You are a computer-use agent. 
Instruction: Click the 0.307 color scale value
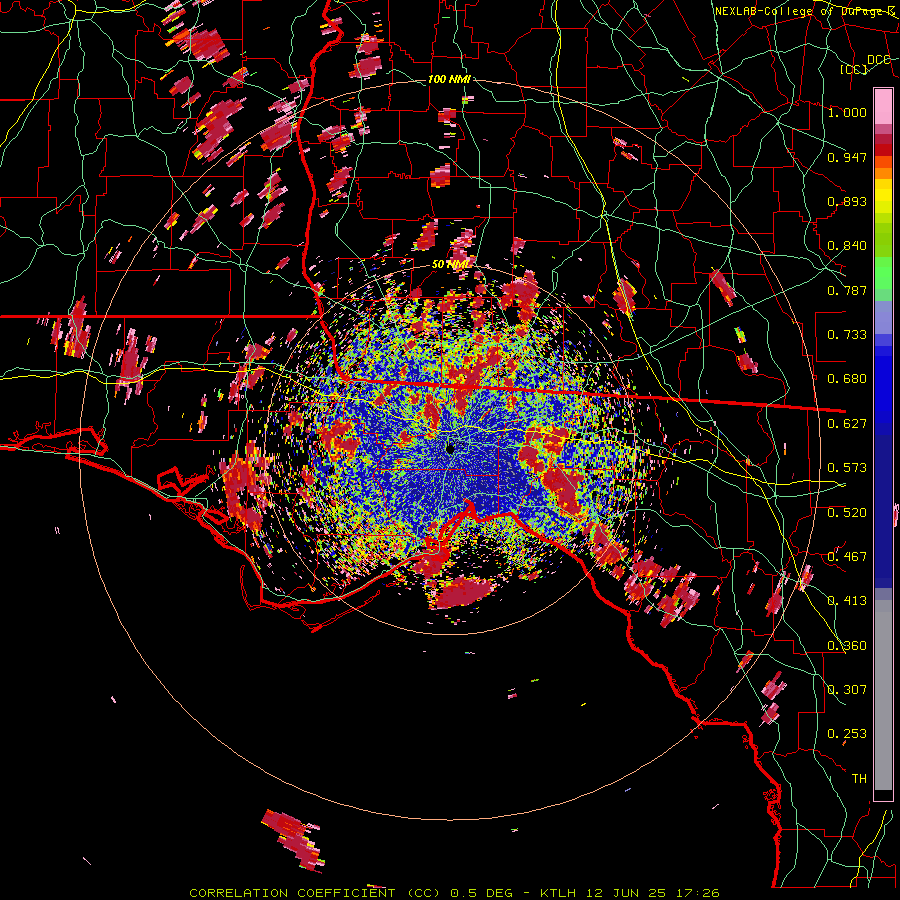tap(847, 690)
